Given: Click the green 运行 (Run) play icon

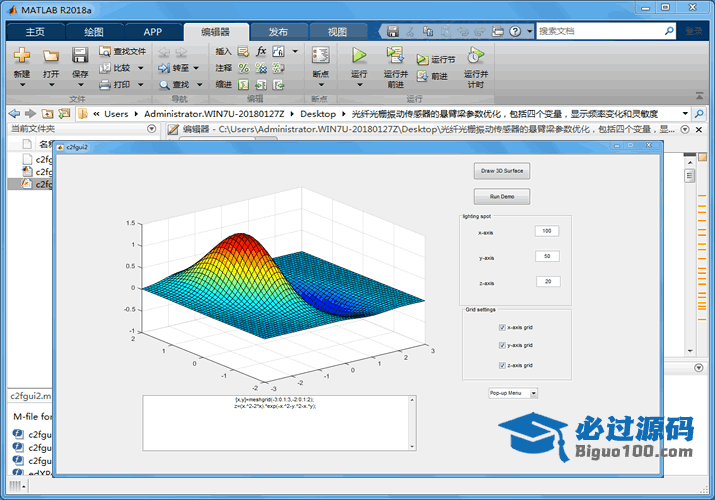Looking at the screenshot, I should (x=359, y=55).
